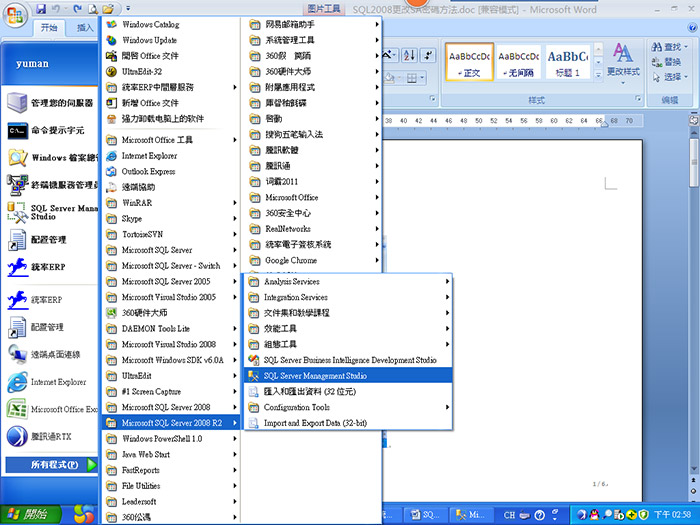Click 替换 replace button in Word

(667, 62)
